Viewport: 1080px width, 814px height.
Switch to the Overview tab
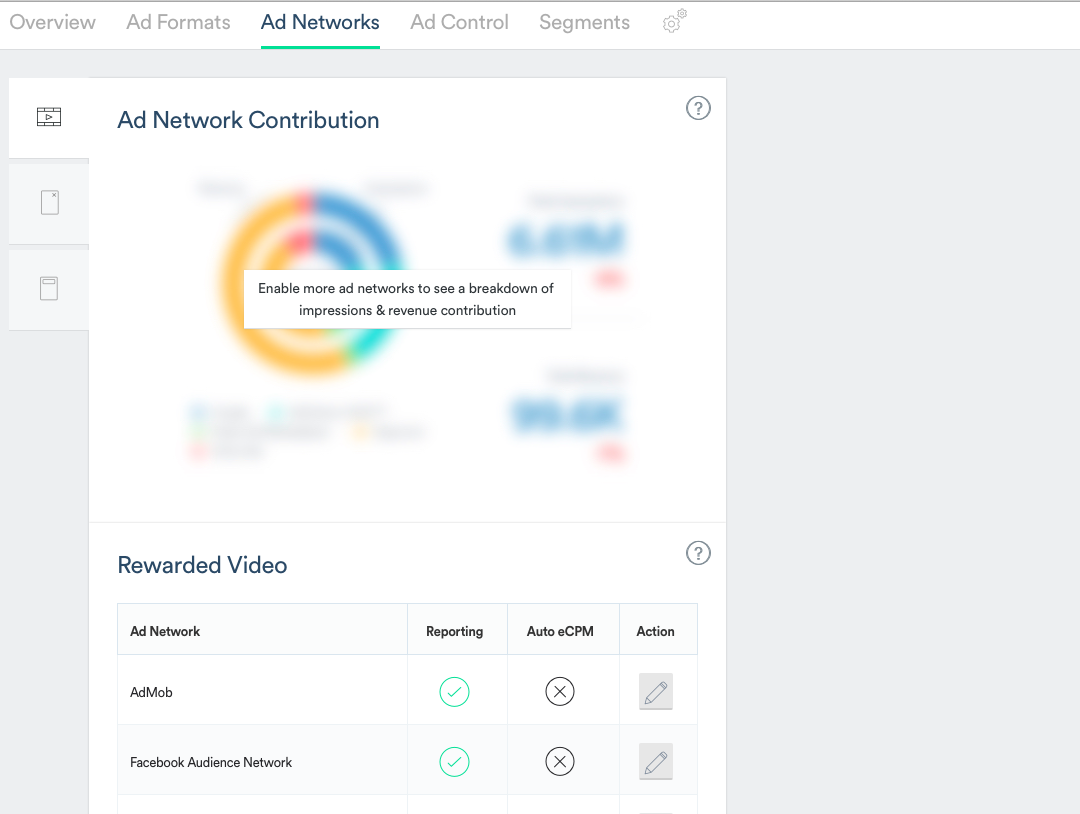pos(53,22)
